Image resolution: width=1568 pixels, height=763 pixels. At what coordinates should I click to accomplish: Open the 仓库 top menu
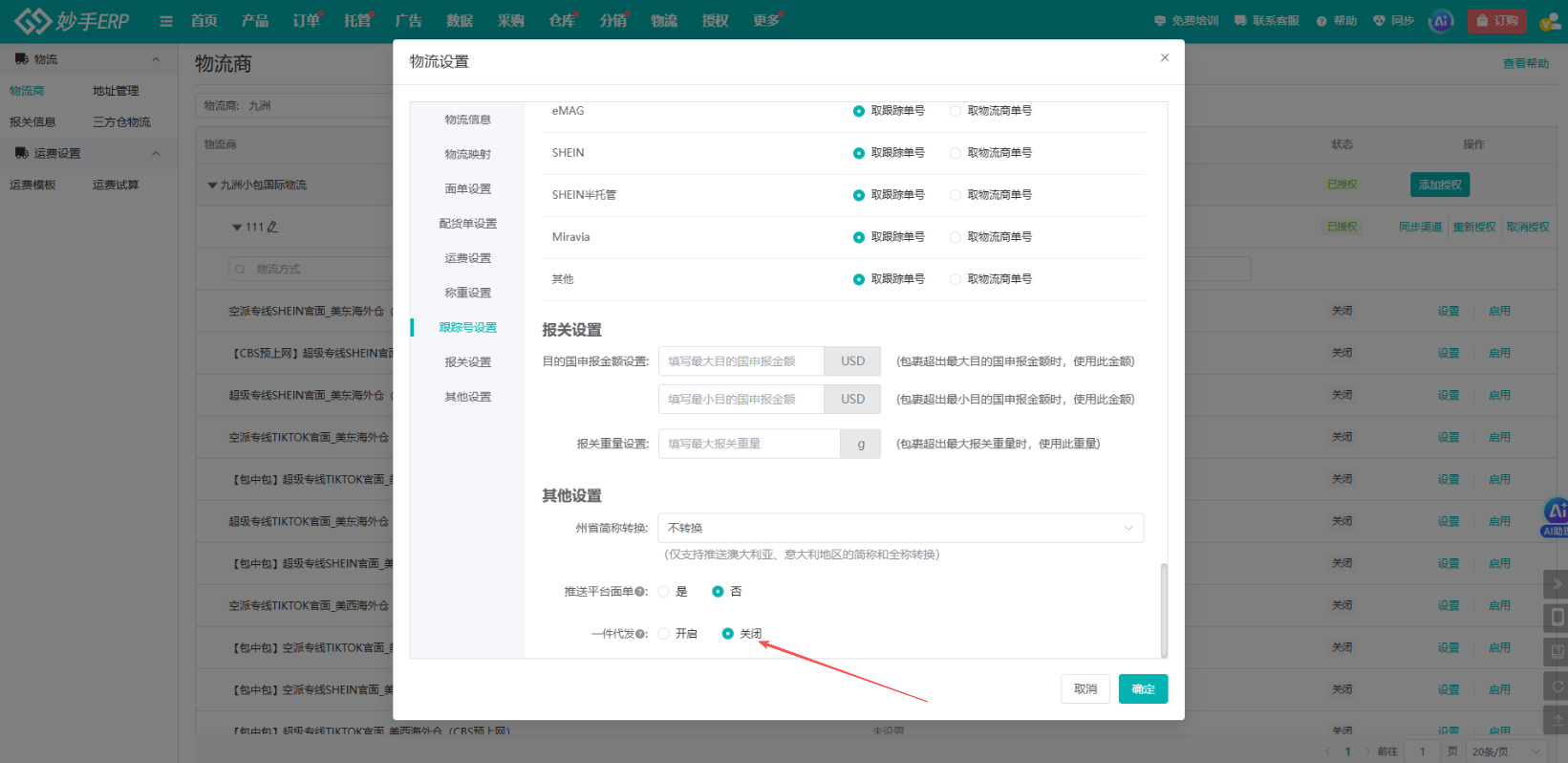[562, 20]
